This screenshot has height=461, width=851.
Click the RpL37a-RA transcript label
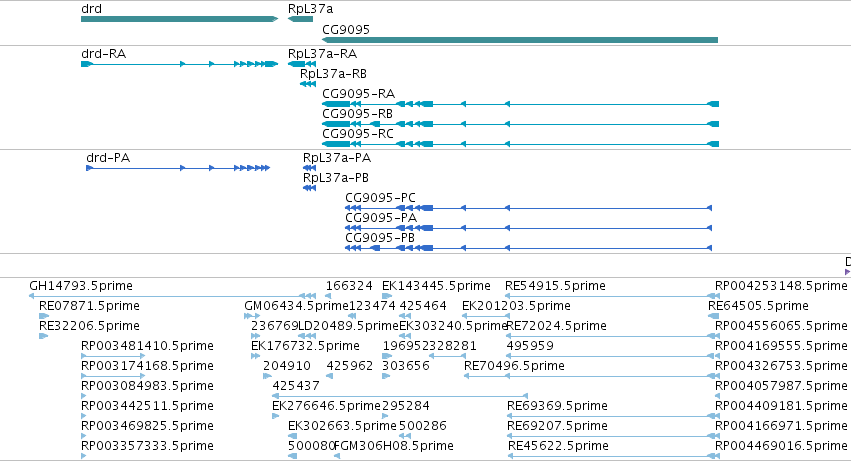(x=322, y=54)
